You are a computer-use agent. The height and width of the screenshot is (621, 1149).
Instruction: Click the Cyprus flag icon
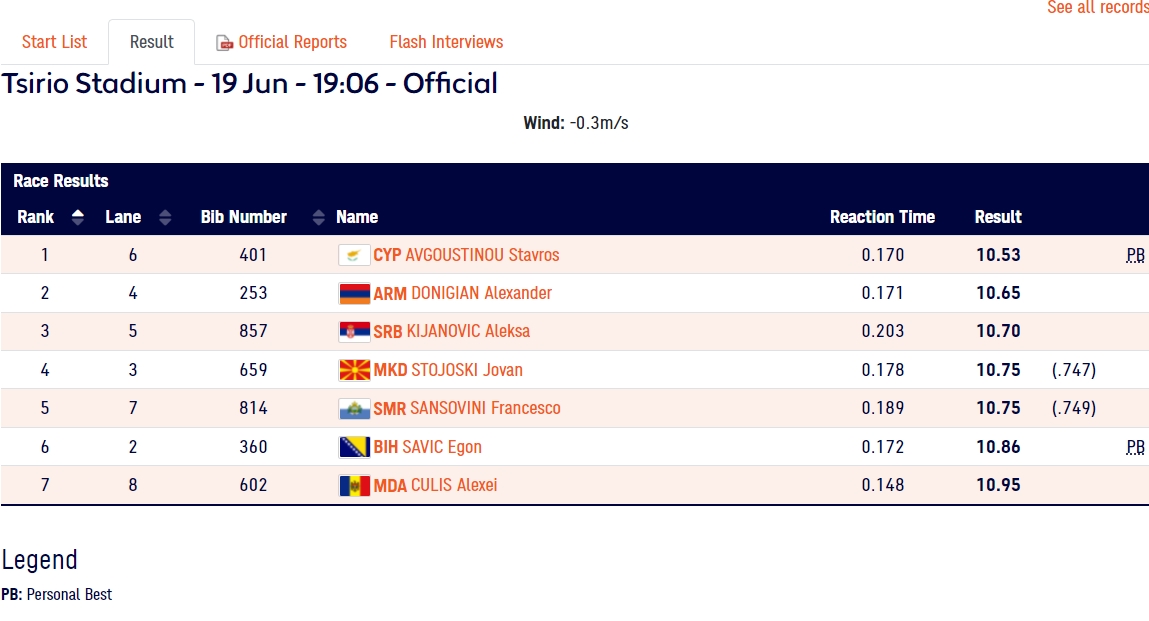tap(354, 255)
